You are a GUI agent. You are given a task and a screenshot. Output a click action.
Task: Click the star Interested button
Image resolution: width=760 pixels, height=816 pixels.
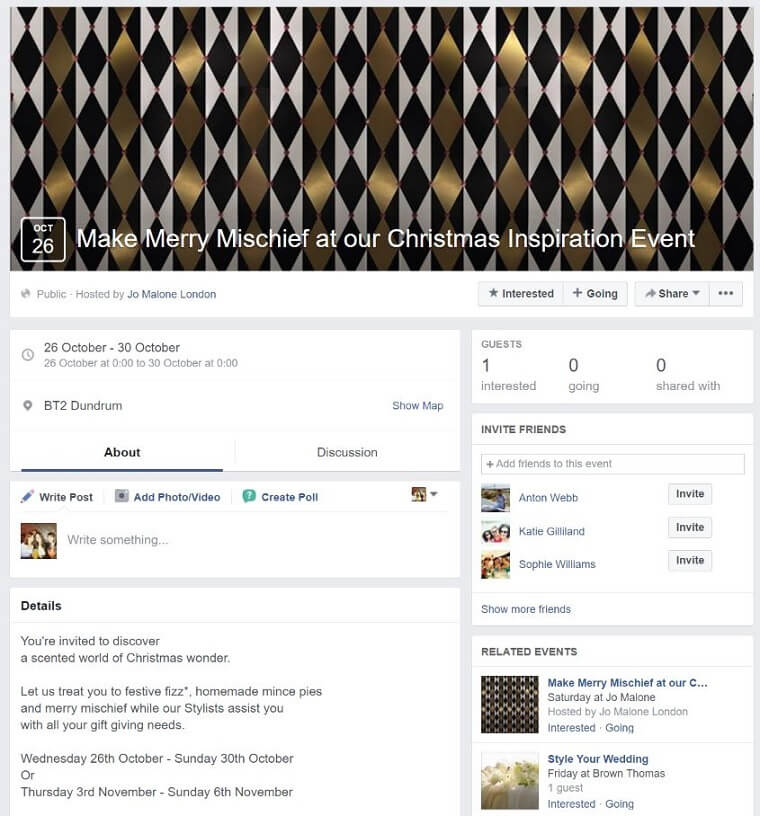point(521,294)
